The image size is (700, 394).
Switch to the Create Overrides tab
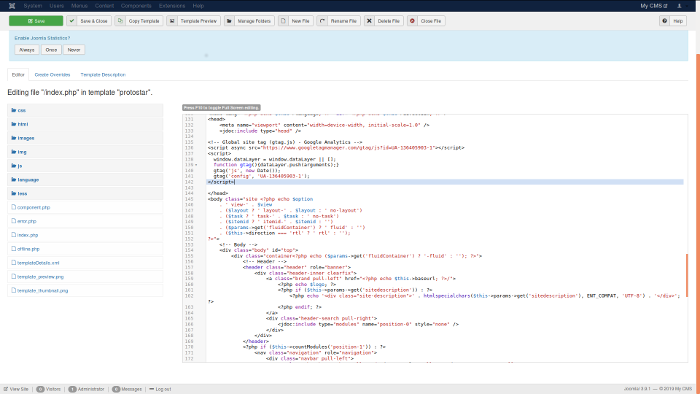click(52, 75)
